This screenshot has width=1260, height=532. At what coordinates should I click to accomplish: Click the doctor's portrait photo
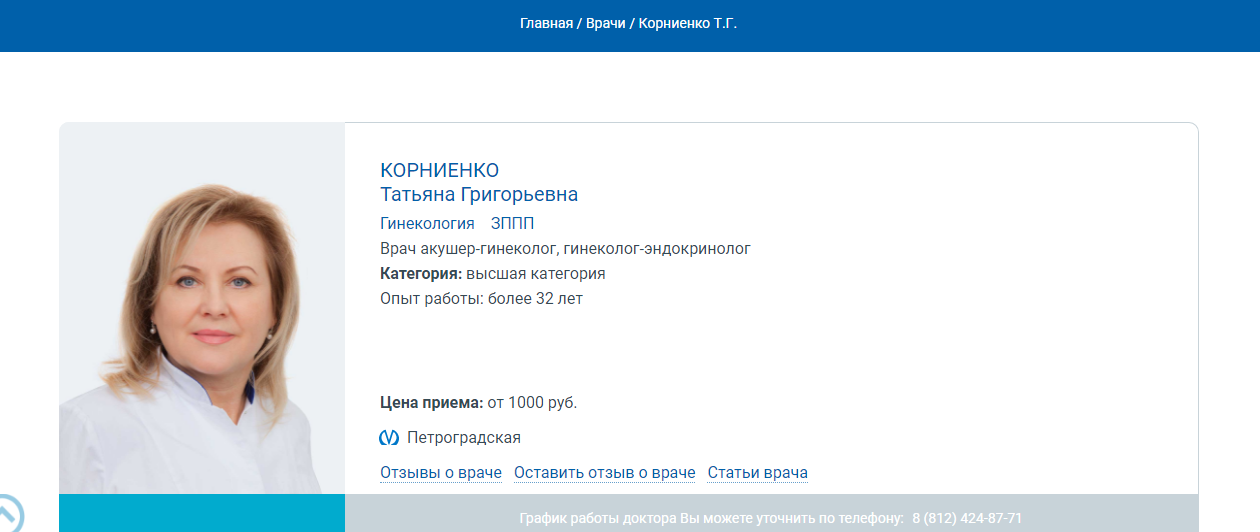[202, 310]
